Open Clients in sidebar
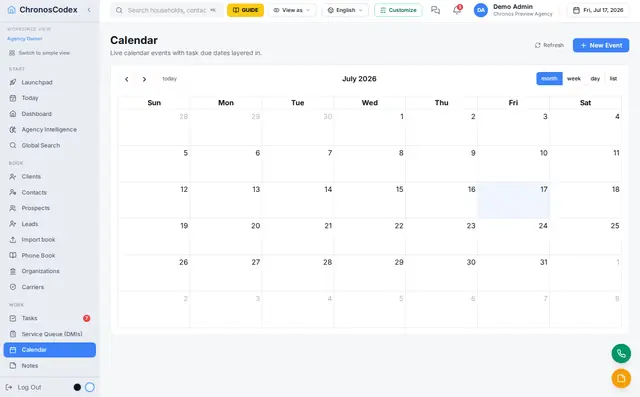 coord(50,177)
